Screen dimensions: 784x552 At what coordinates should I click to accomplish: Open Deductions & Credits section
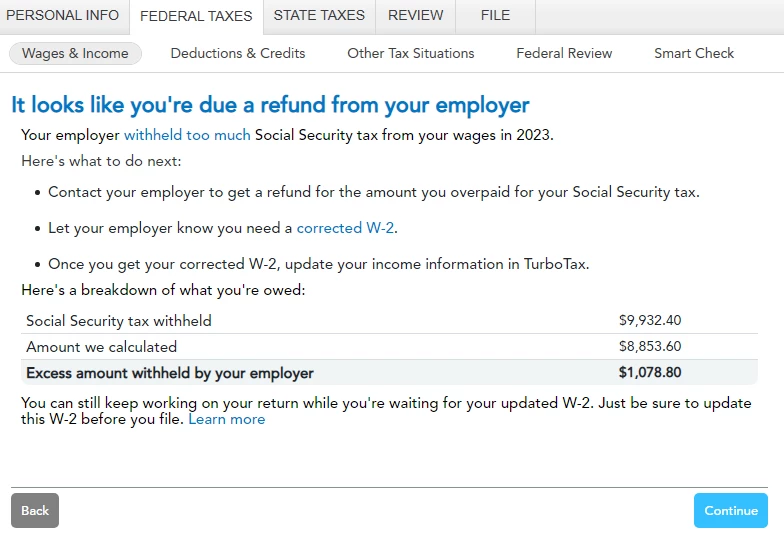(x=238, y=54)
